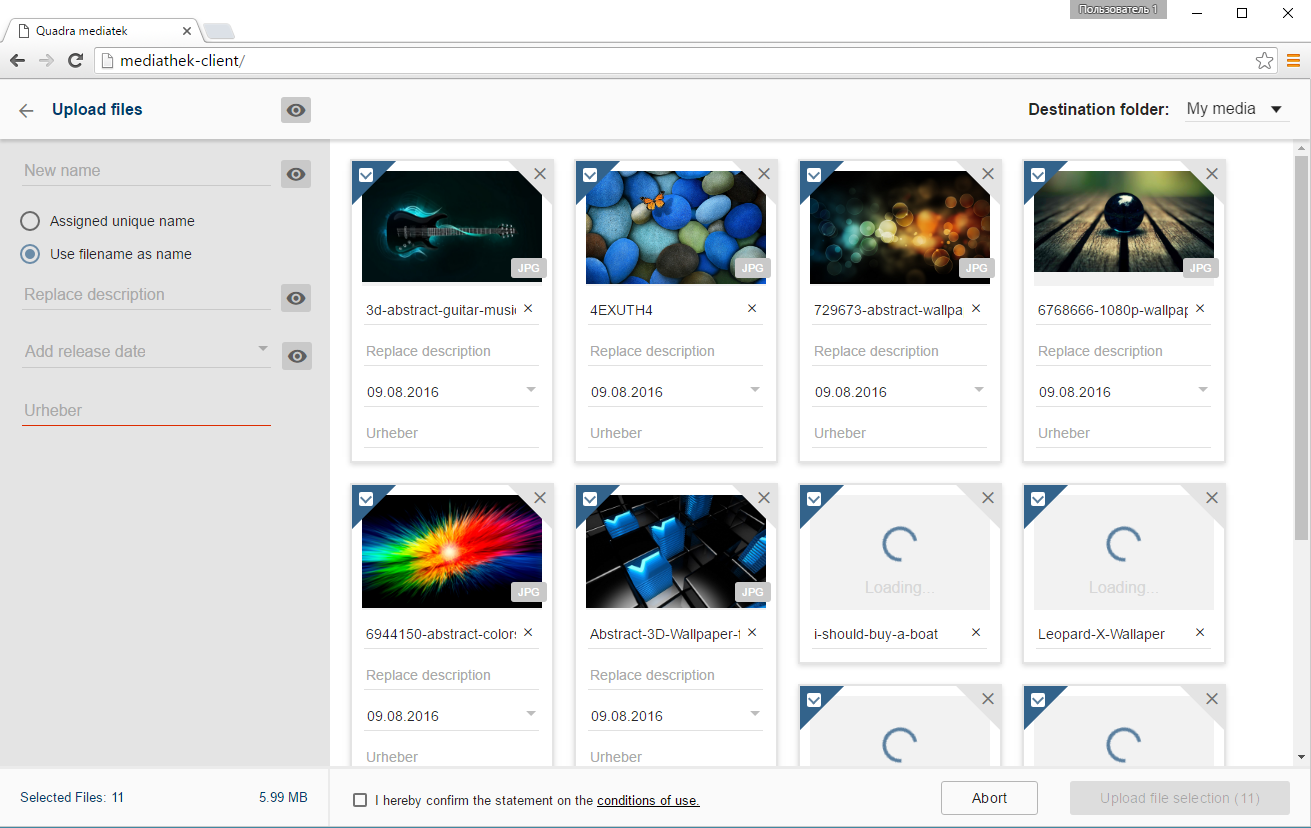Select Use filename as name radio button
Viewport: 1311px width, 828px height.
coord(31,254)
